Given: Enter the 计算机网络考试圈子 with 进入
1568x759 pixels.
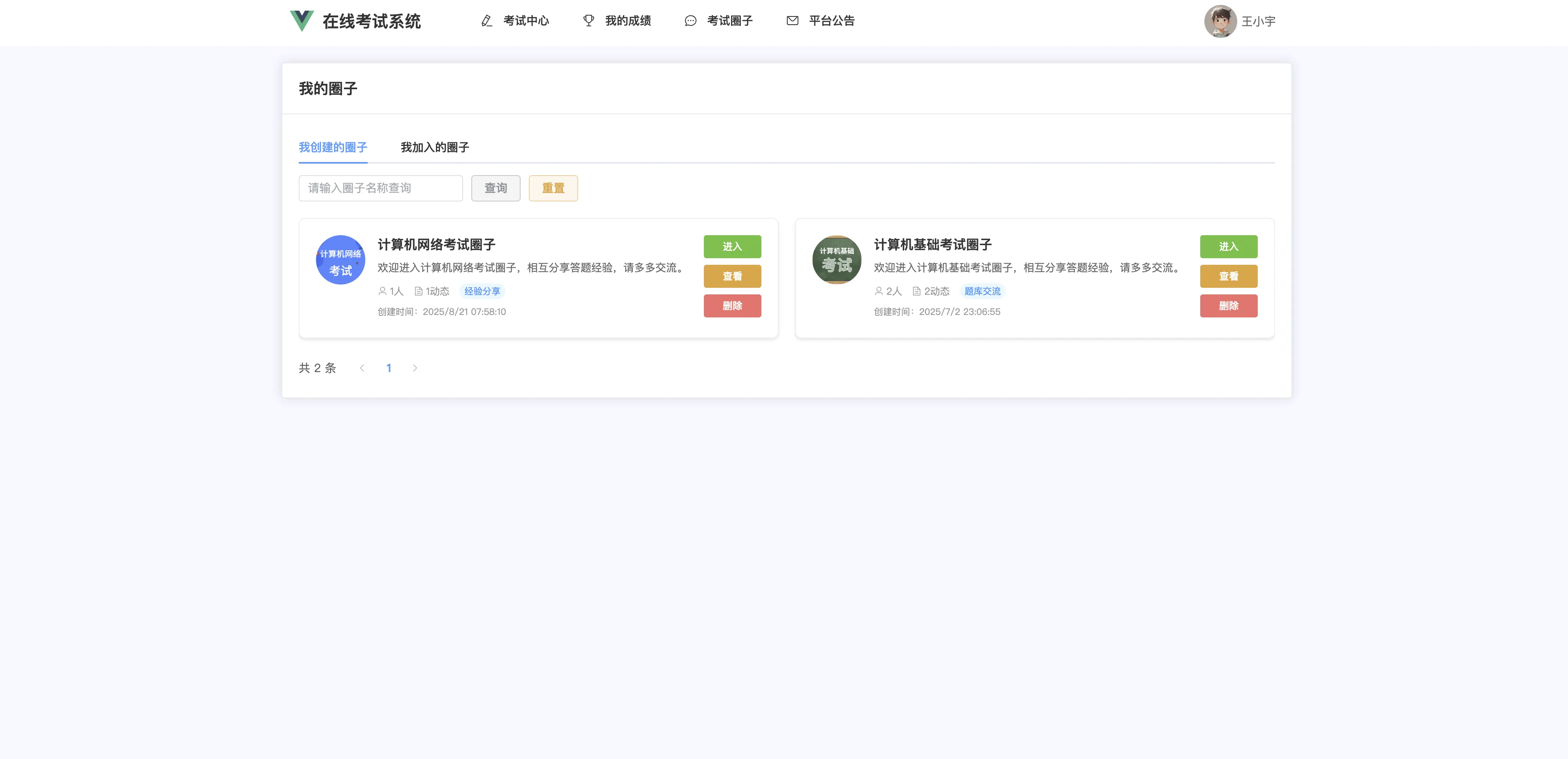Looking at the screenshot, I should [x=732, y=247].
